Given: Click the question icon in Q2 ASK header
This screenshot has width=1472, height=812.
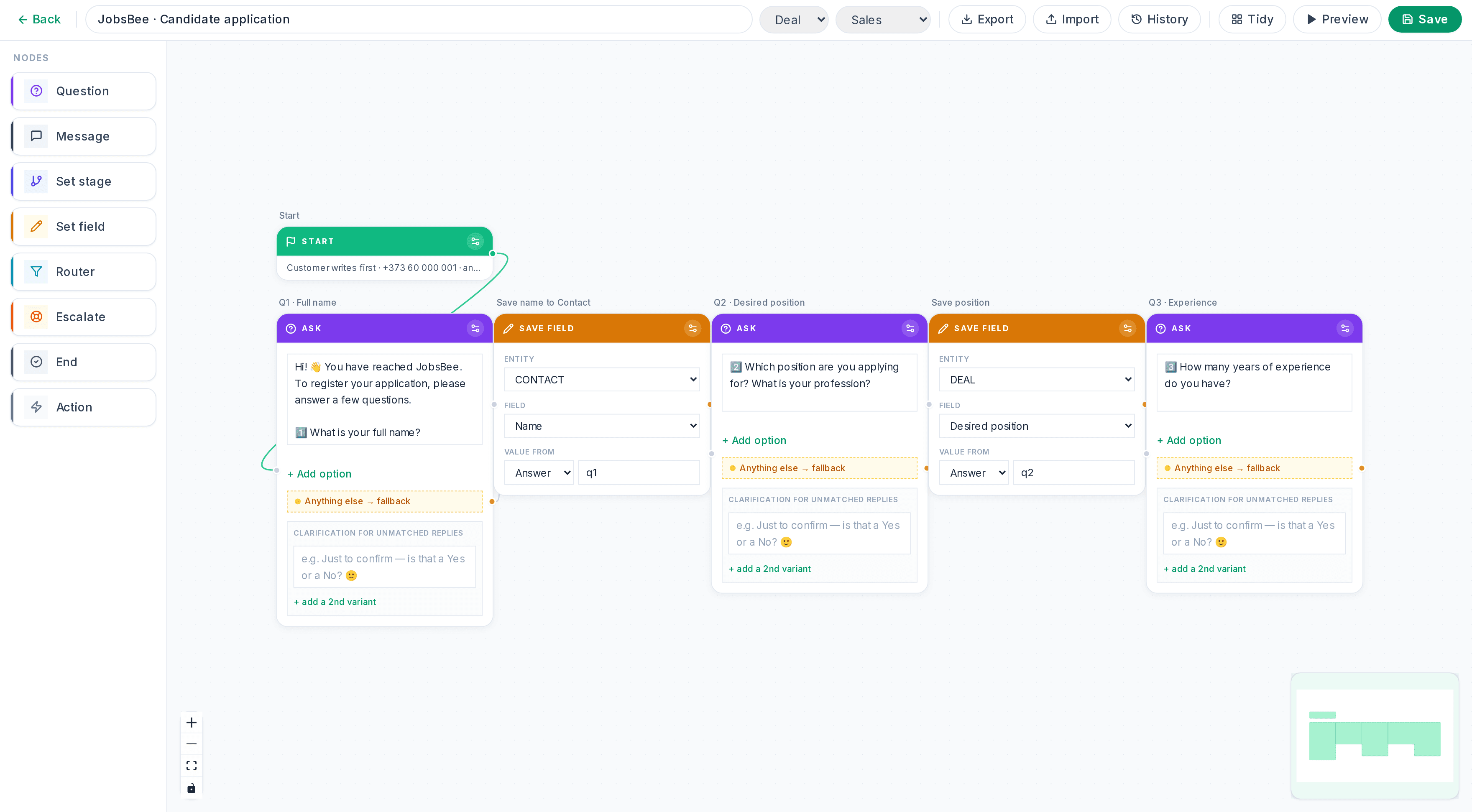Looking at the screenshot, I should click(x=726, y=328).
